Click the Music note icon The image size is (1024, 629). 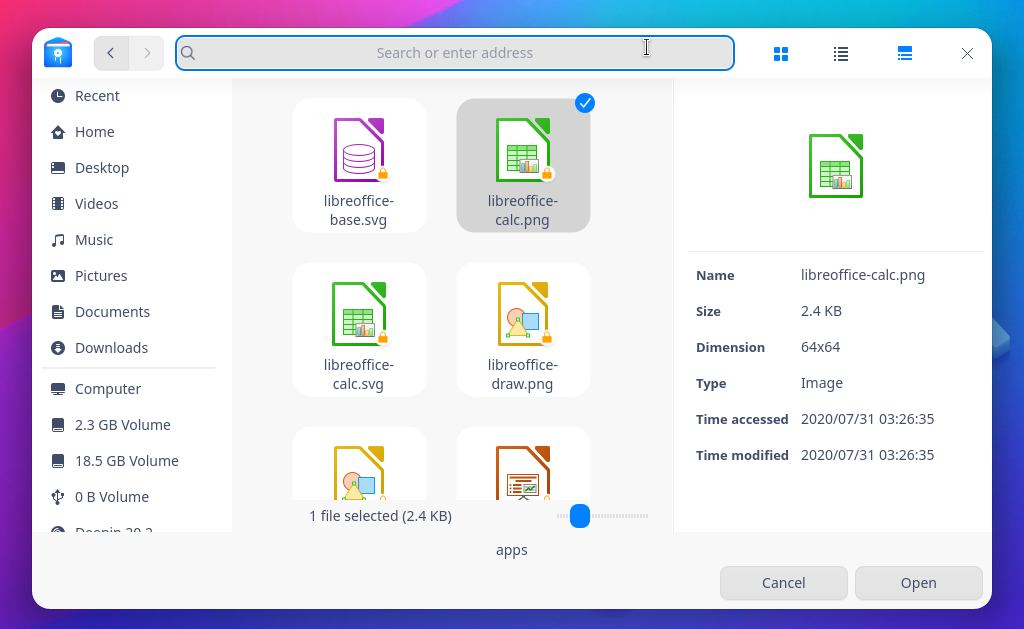58,240
